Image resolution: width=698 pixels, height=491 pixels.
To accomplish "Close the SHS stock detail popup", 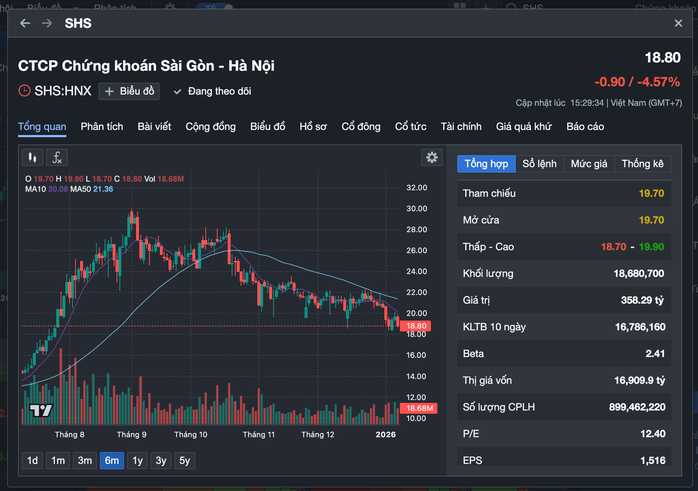I will point(678,22).
